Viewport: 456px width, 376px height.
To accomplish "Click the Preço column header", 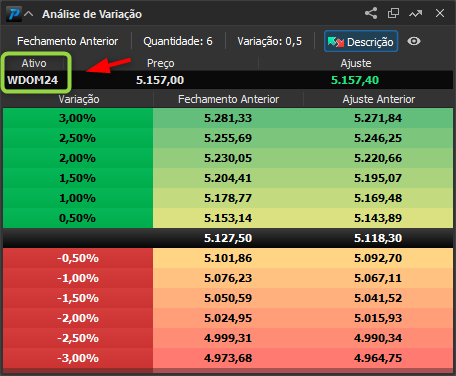I will [161, 63].
